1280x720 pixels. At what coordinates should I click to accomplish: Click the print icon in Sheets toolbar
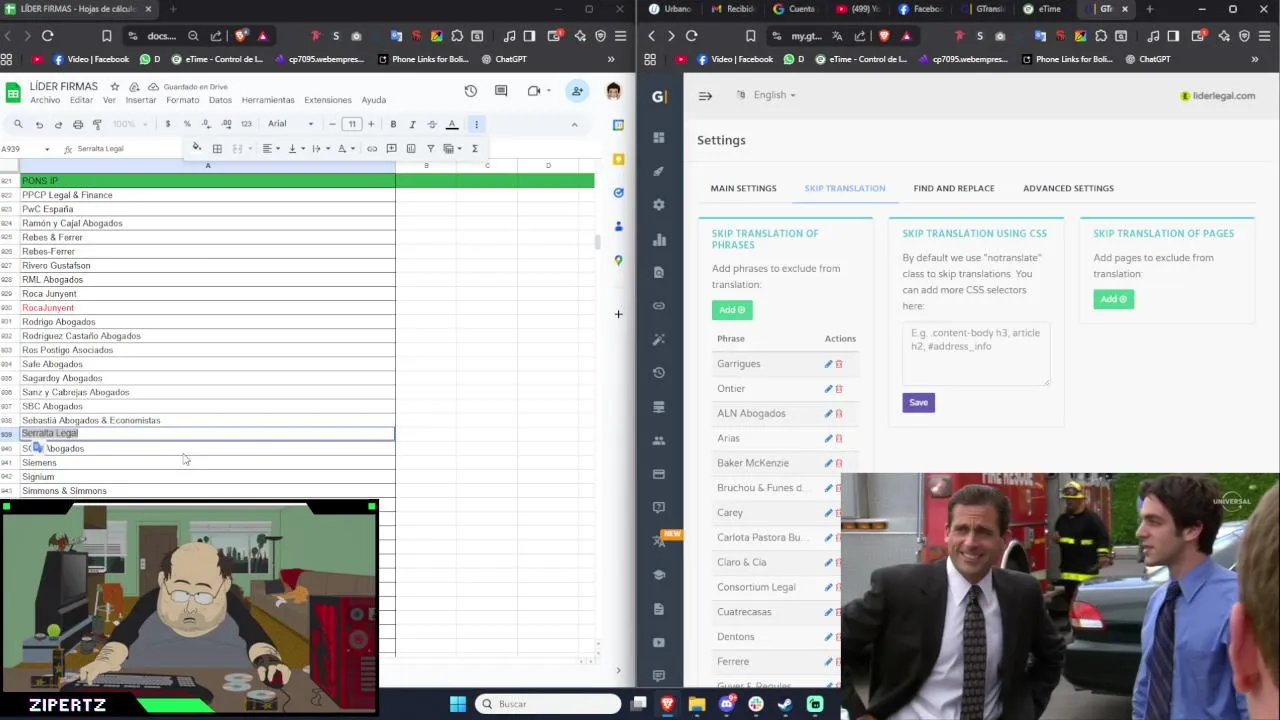pyautogui.click(x=78, y=124)
